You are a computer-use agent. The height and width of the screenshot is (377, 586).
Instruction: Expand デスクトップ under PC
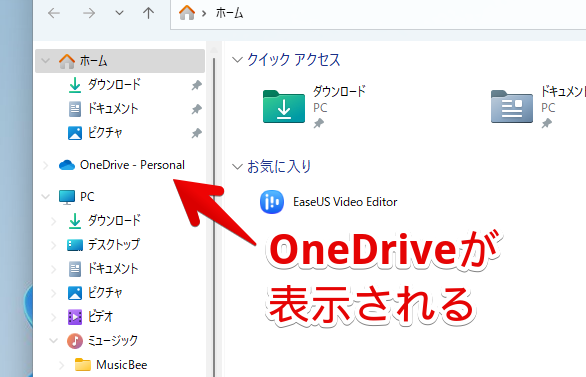click(x=53, y=245)
